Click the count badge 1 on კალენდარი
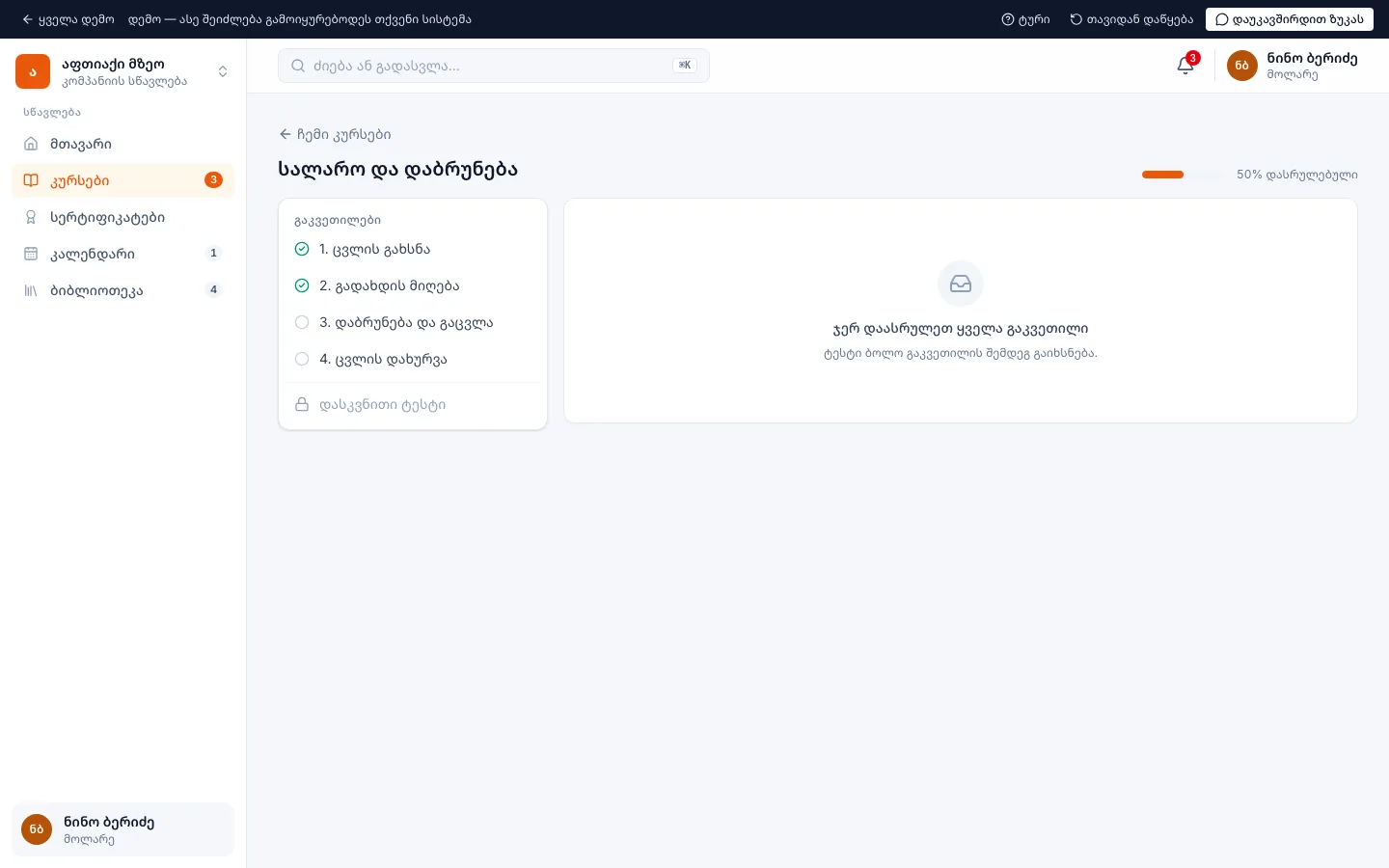 click(x=214, y=254)
